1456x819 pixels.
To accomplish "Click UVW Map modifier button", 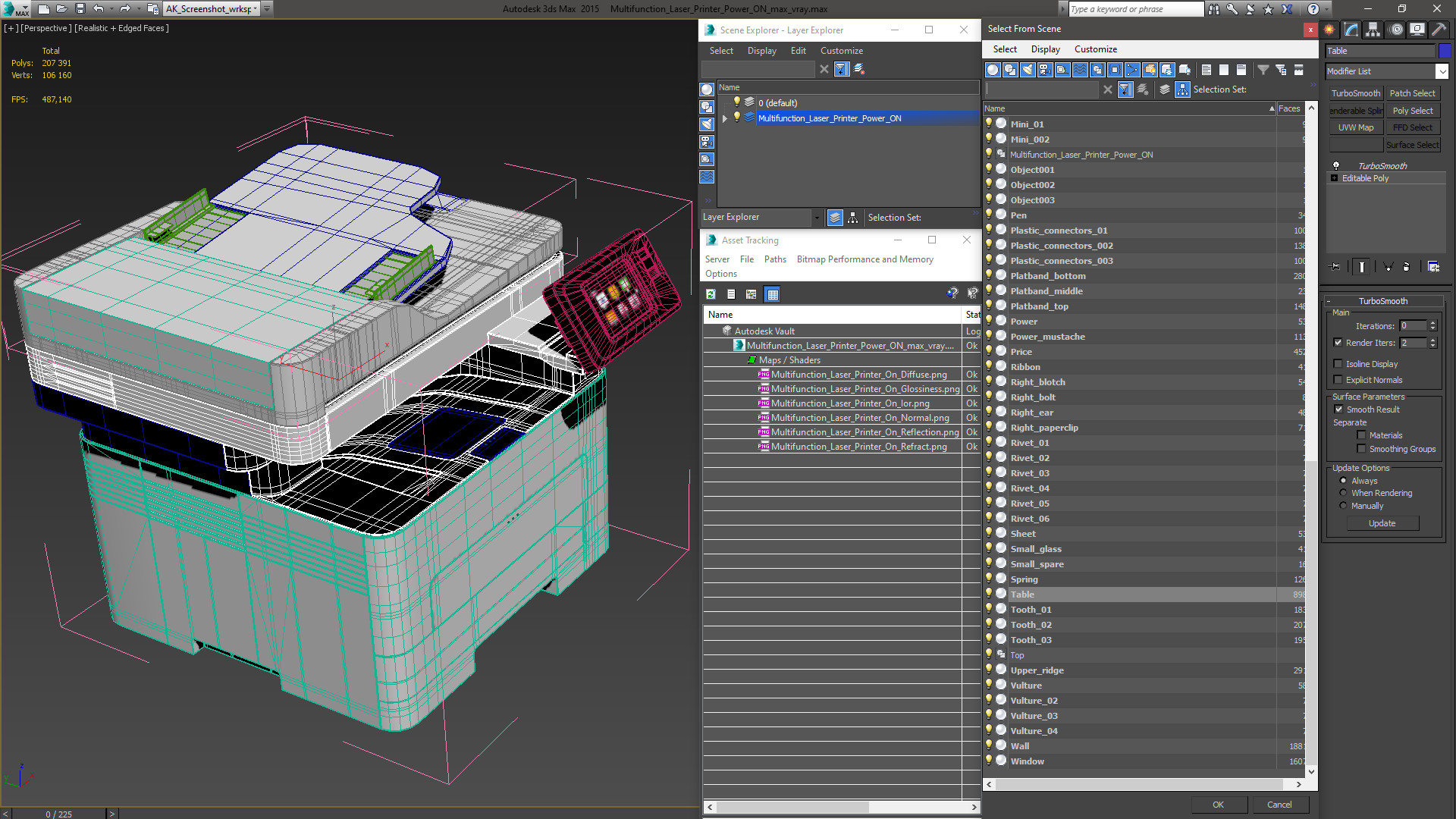I will coord(1355,127).
